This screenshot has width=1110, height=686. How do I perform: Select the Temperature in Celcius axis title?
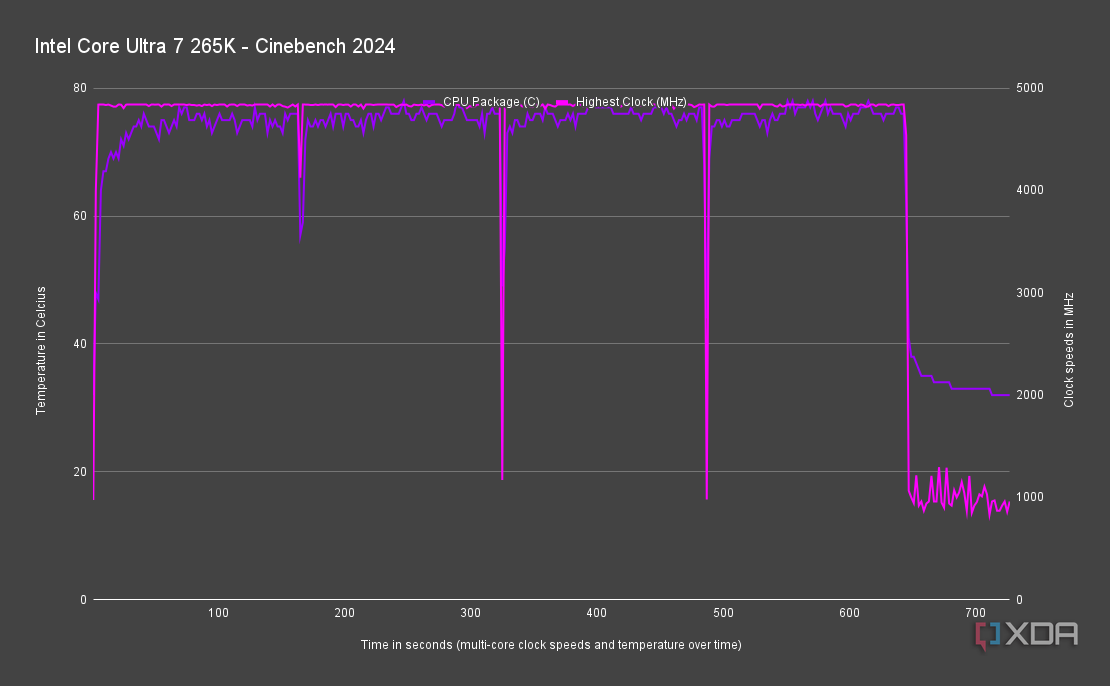pos(41,350)
